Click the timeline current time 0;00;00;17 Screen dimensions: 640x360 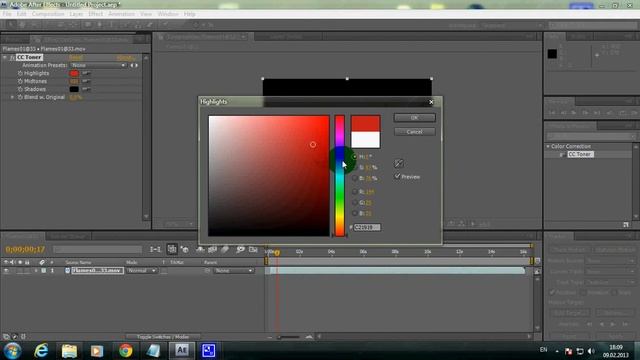25,249
